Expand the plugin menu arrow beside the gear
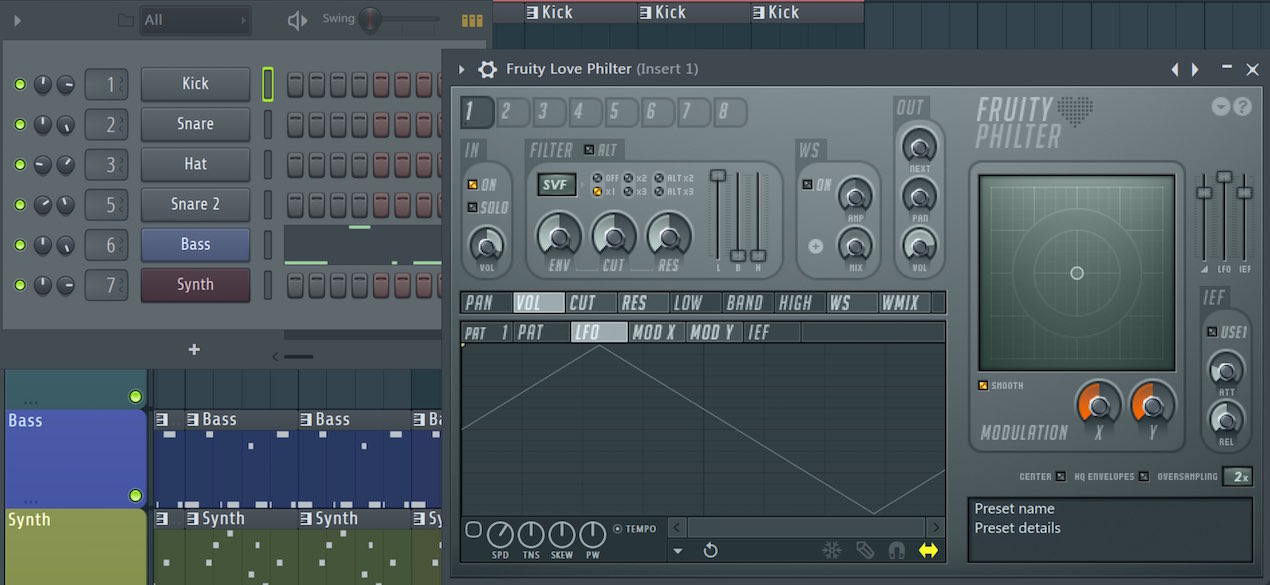Viewport: 1270px width, 585px height. pos(462,69)
